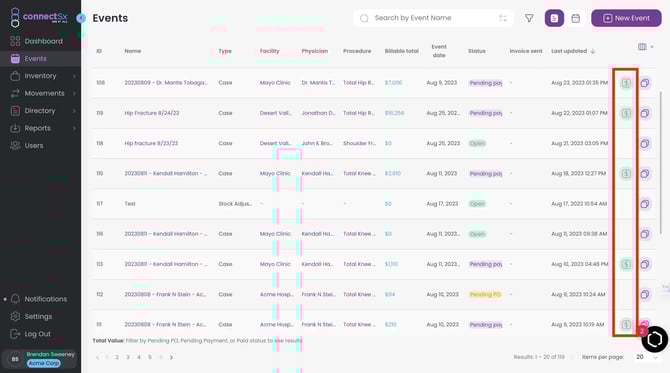Duplicate event 119 with copy icon

tap(645, 113)
